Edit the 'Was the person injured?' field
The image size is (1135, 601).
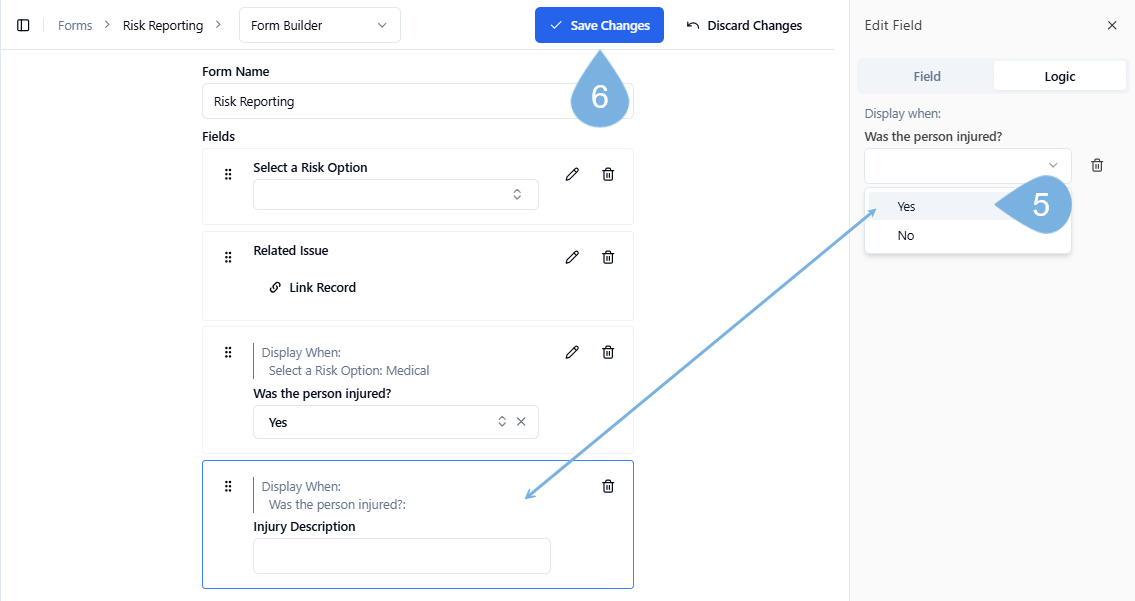click(572, 352)
